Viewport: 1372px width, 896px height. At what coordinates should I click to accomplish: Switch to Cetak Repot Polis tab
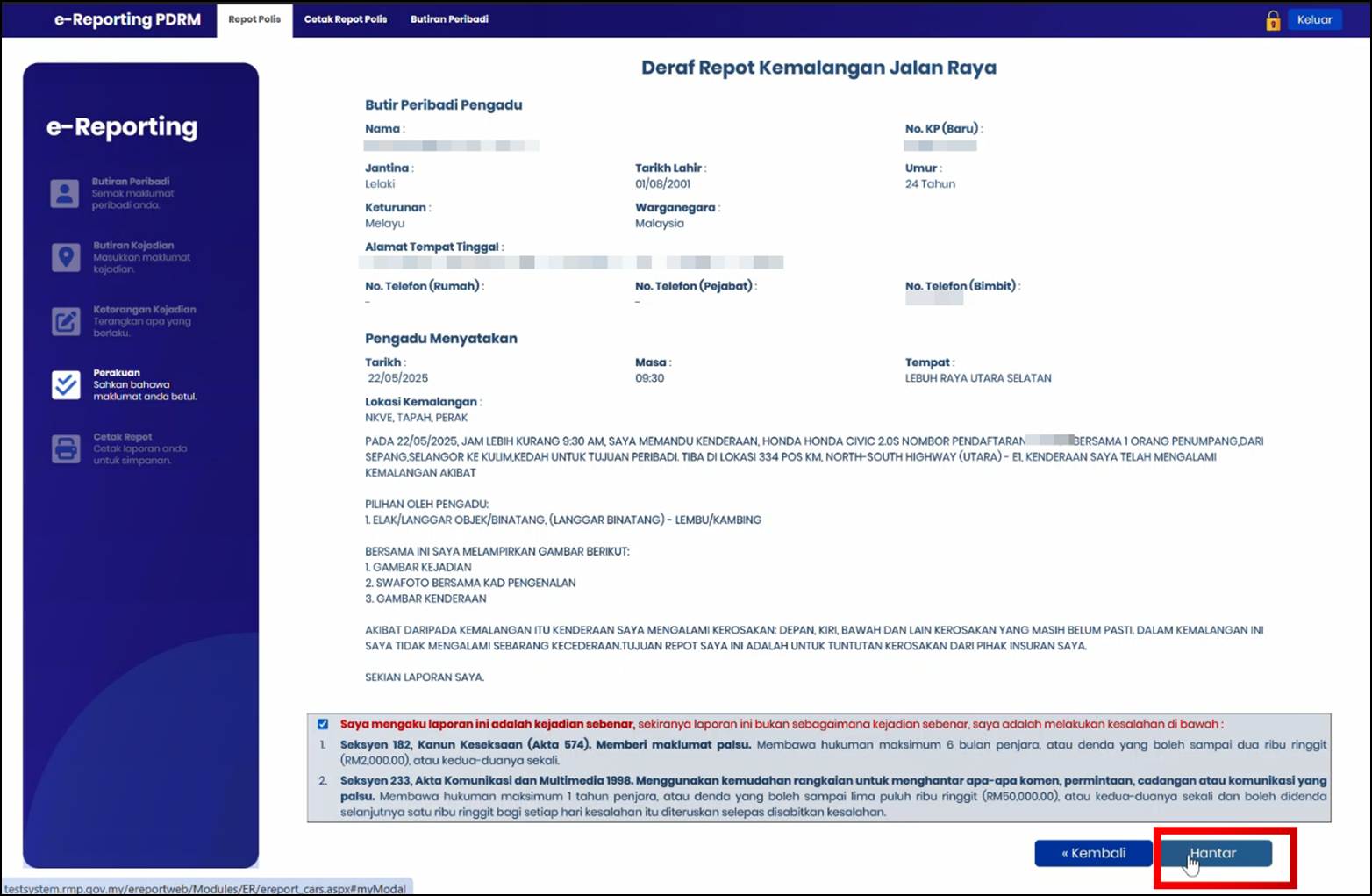[x=346, y=19]
